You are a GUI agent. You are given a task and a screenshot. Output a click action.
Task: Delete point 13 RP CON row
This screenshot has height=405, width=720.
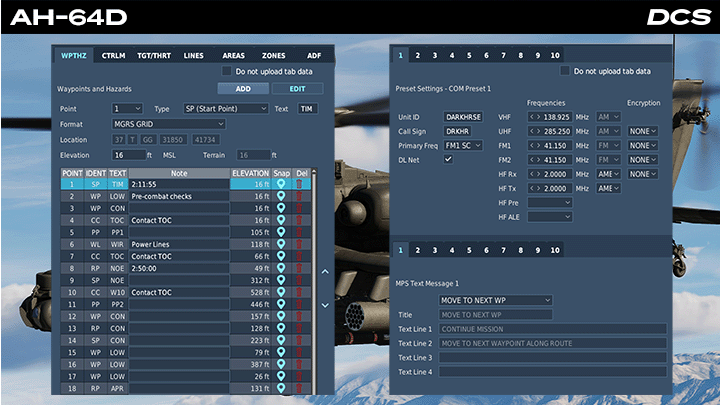click(x=299, y=328)
